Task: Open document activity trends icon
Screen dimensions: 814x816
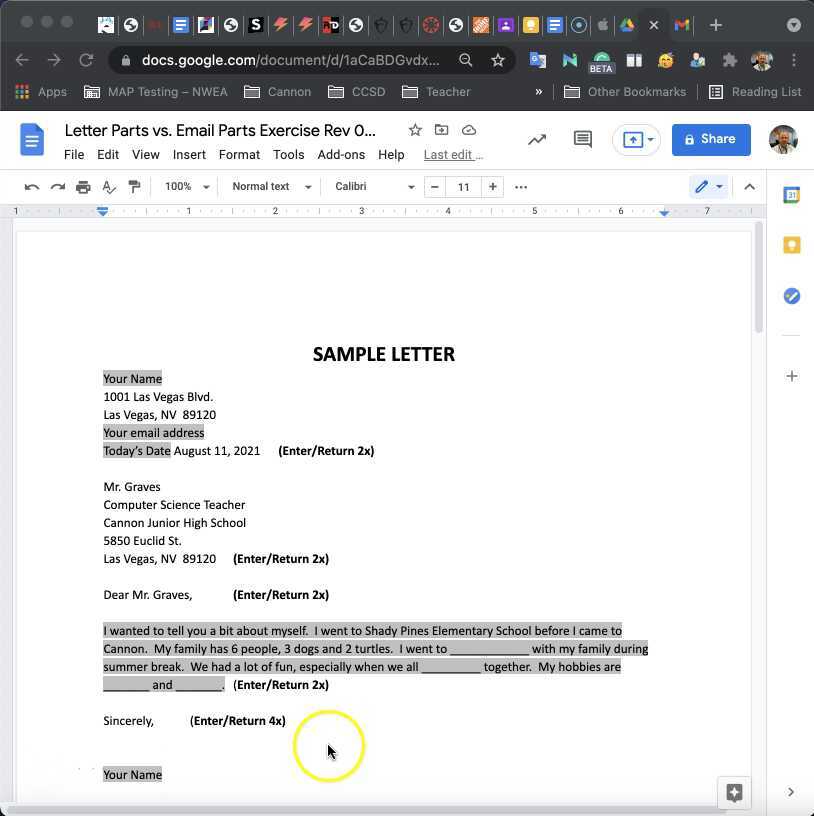Action: (537, 139)
